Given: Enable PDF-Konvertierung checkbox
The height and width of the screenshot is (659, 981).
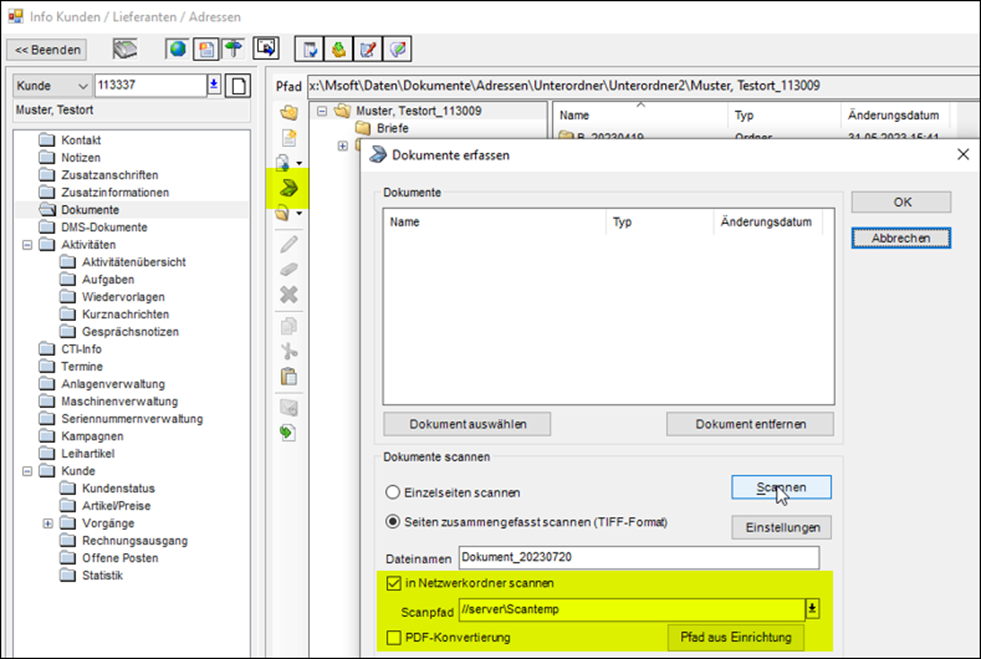Looking at the screenshot, I should [393, 637].
